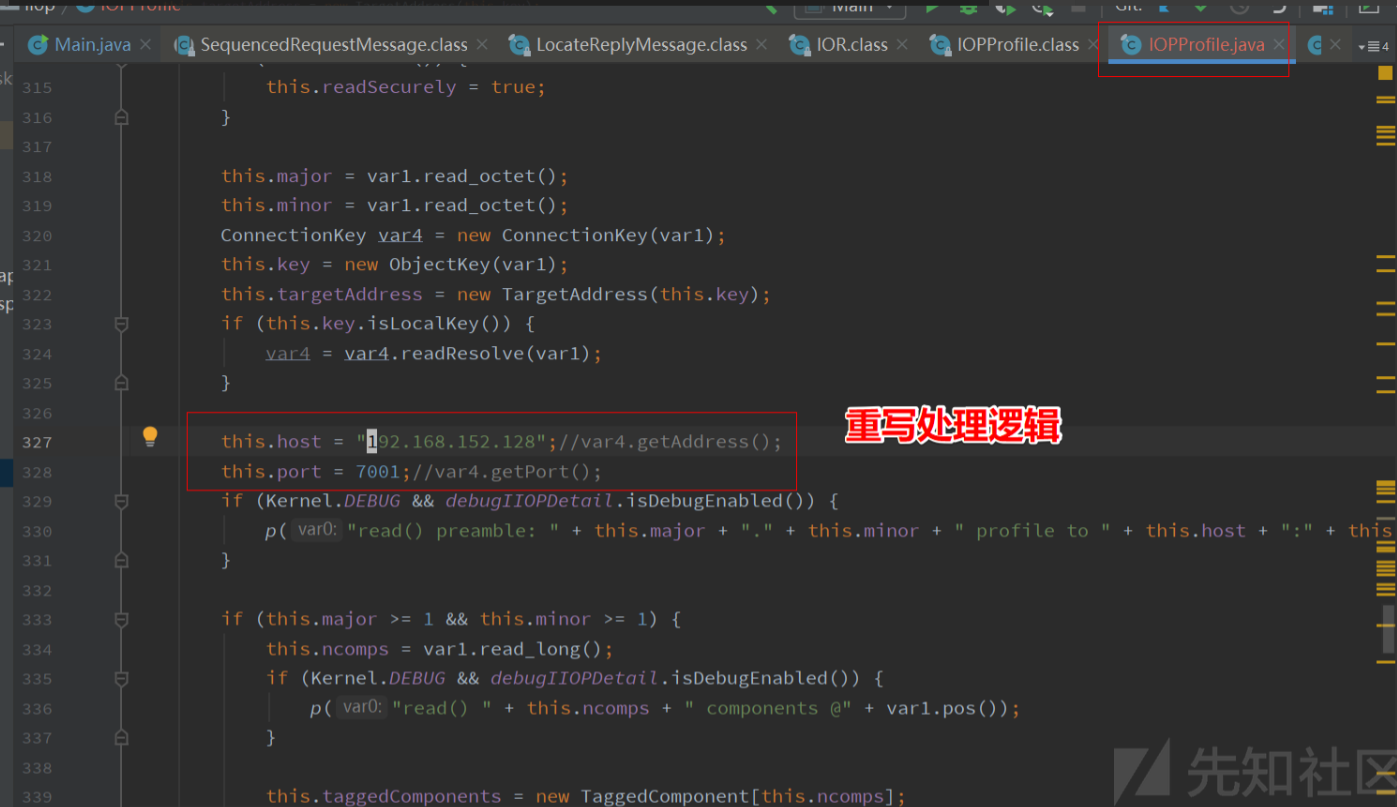Open the hidden tabs list dropdown

click(x=1374, y=46)
